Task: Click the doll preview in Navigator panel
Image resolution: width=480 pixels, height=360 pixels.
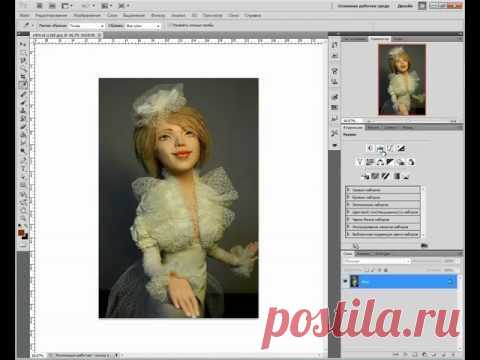Action: click(402, 80)
